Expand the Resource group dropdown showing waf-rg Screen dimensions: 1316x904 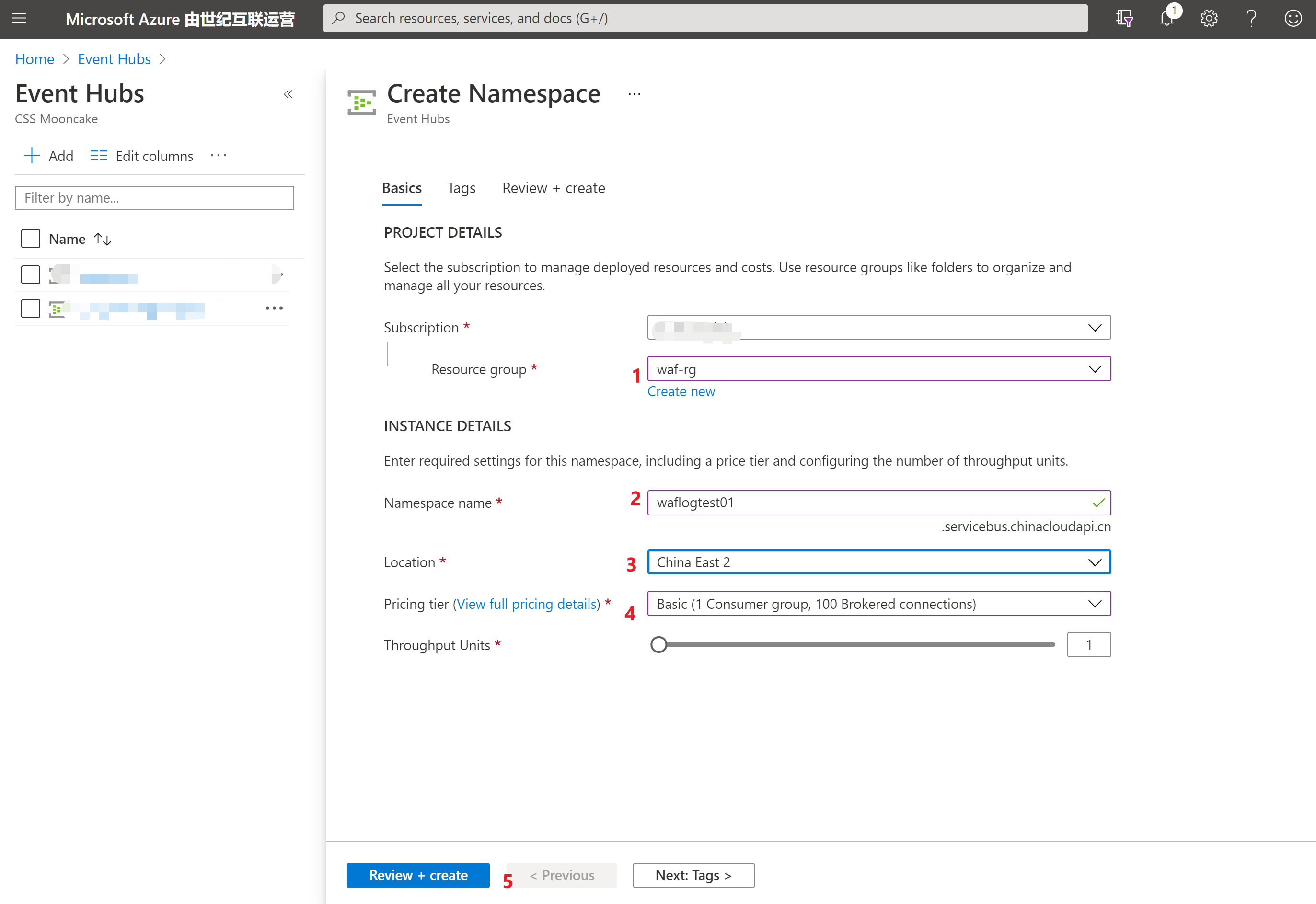(x=878, y=369)
